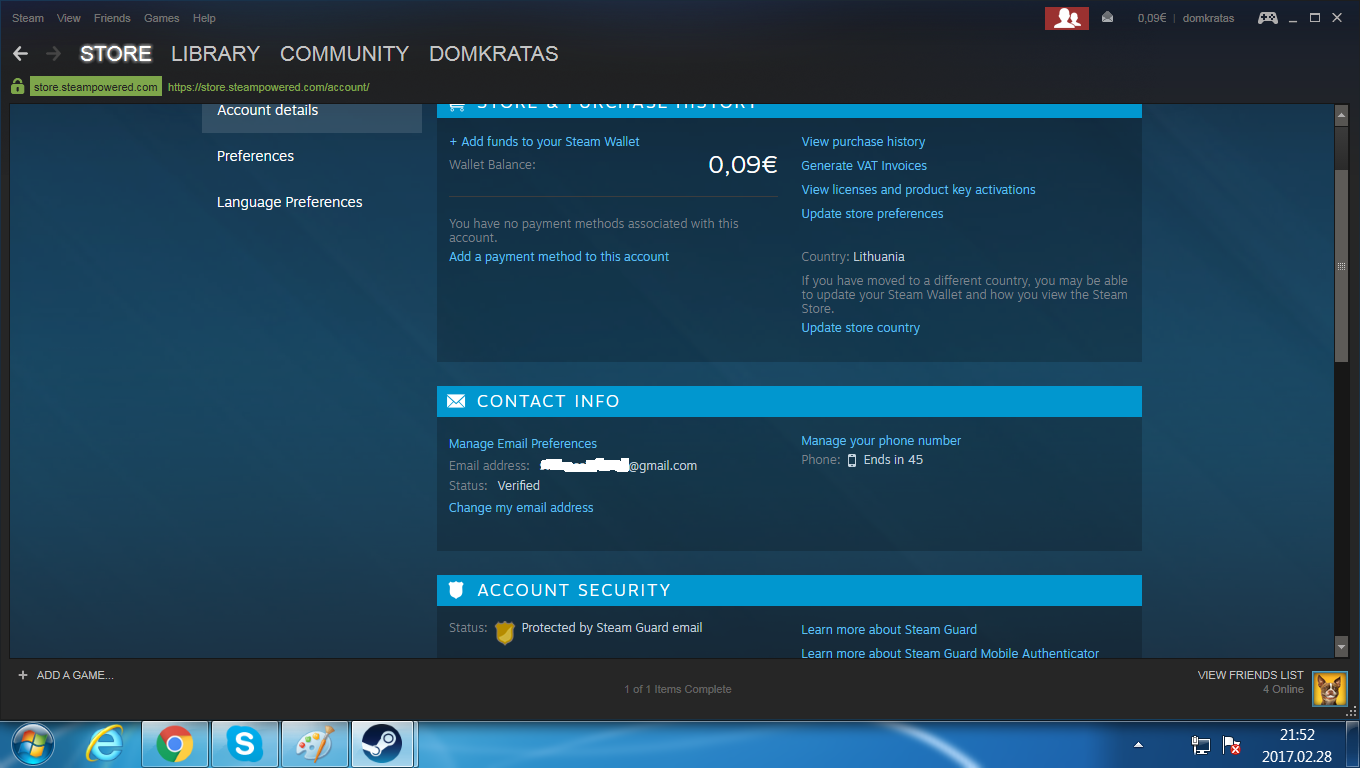Click Generate VAT Invoices link
Image resolution: width=1360 pixels, height=768 pixels.
pyautogui.click(x=864, y=166)
